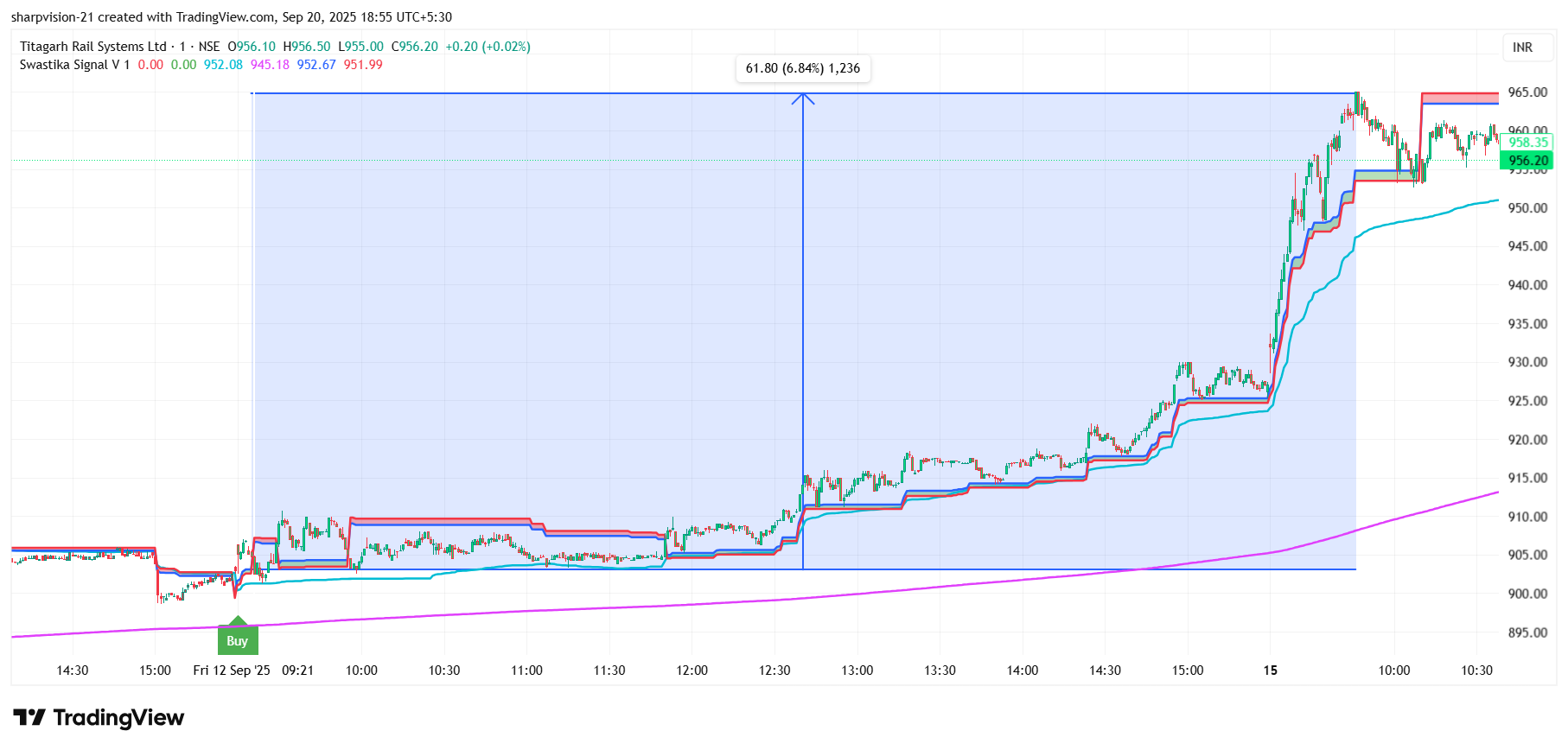Select the Swastika Signal V 1 indicator legend
The image size is (1568, 750).
point(74,65)
